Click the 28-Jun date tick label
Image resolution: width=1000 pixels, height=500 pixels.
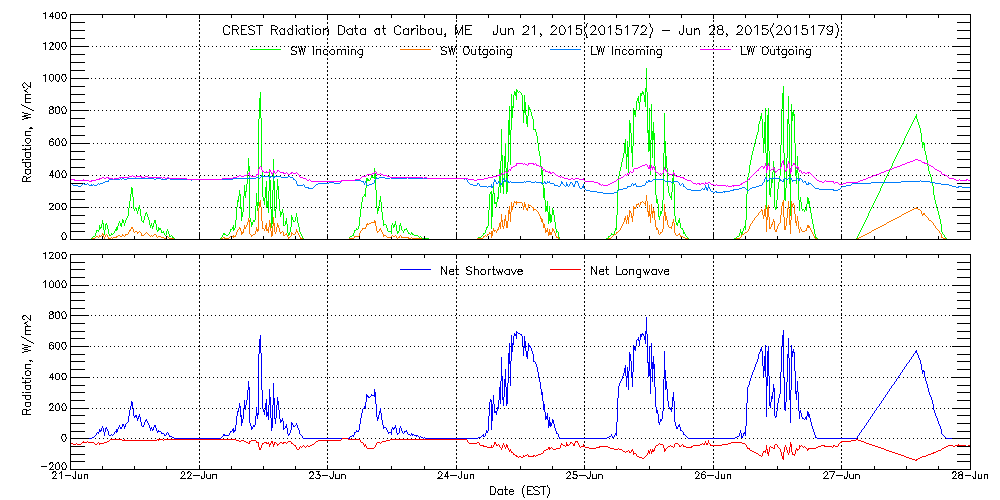[970, 477]
